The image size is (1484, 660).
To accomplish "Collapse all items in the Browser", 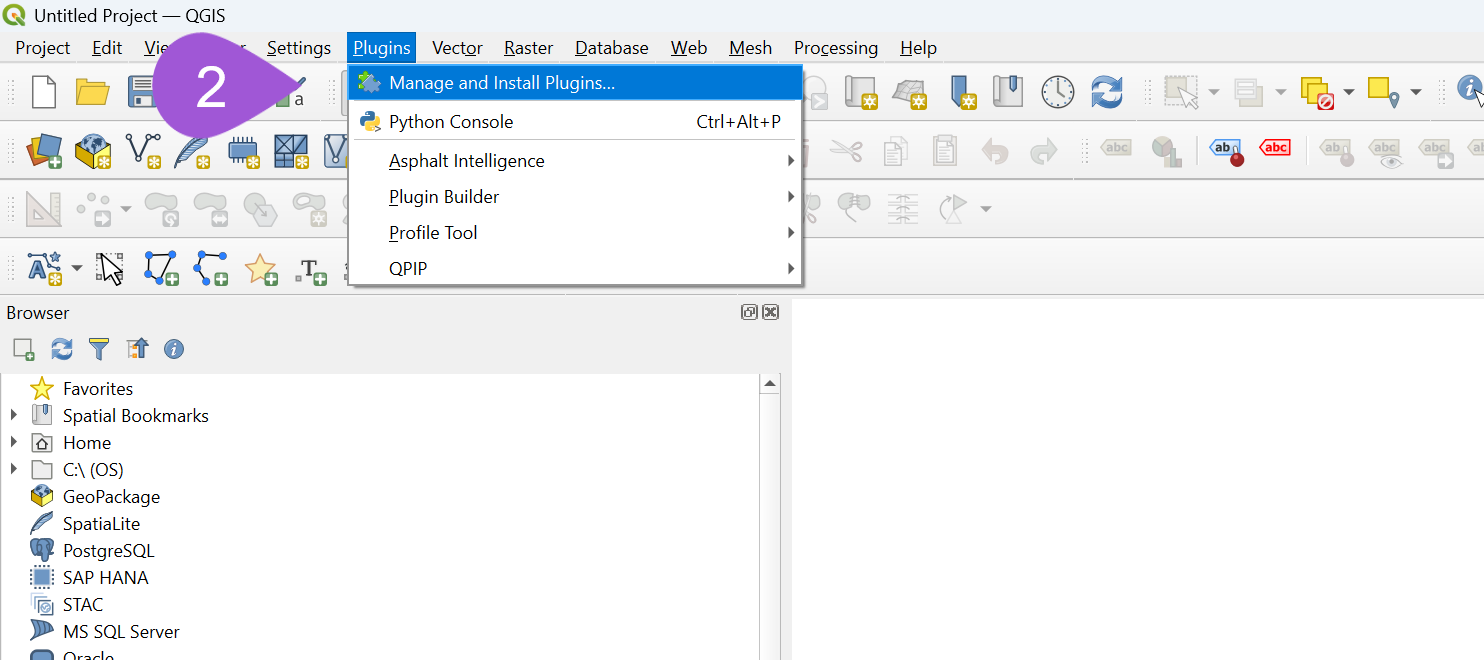I will tap(137, 348).
